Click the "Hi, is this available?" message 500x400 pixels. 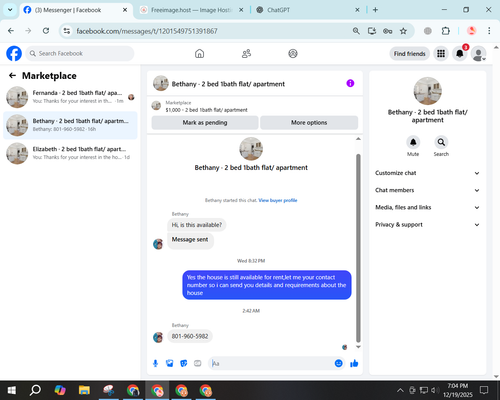(197, 225)
